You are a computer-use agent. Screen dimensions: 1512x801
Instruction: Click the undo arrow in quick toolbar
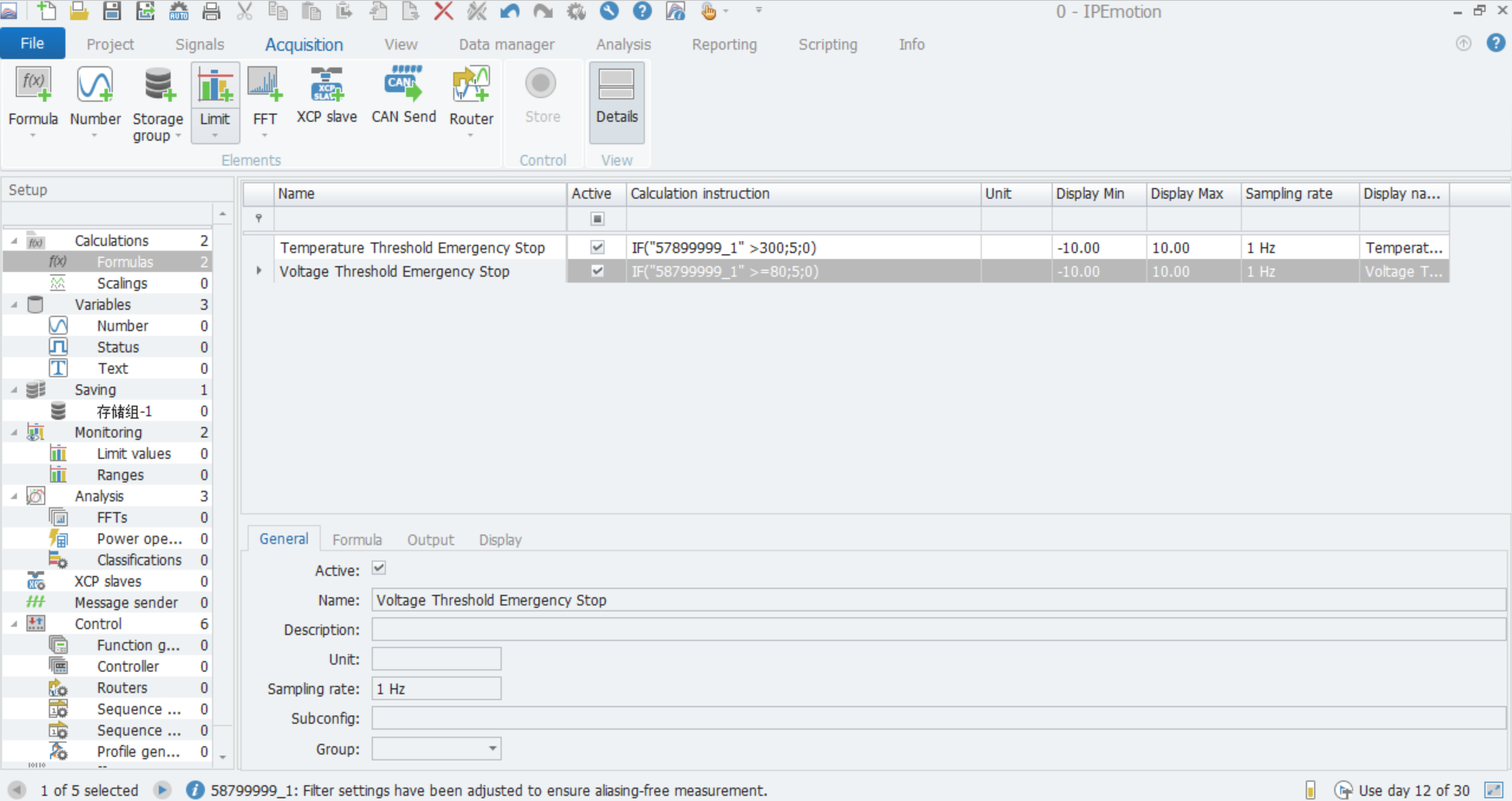click(510, 11)
